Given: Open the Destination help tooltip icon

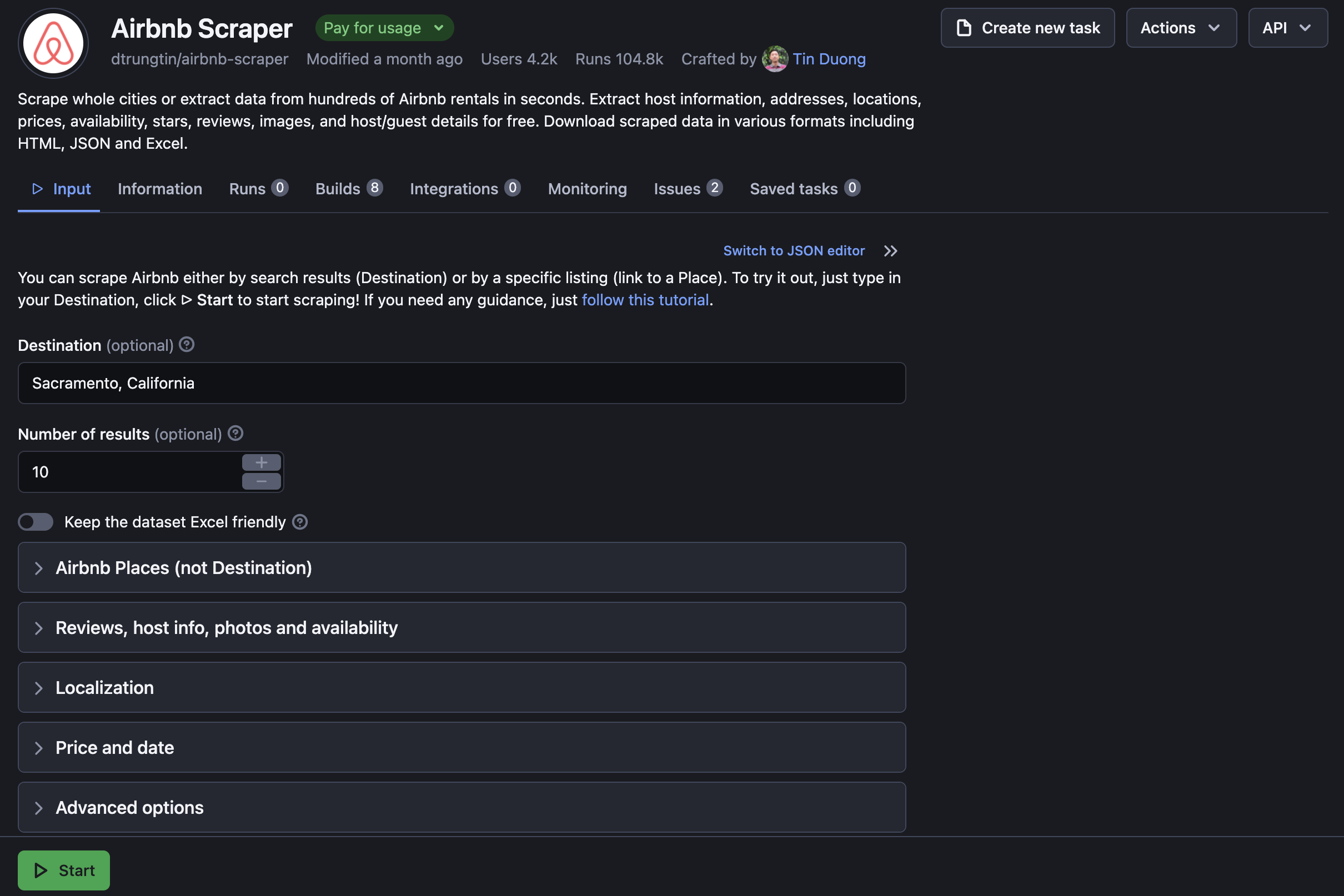Looking at the screenshot, I should pyautogui.click(x=187, y=344).
